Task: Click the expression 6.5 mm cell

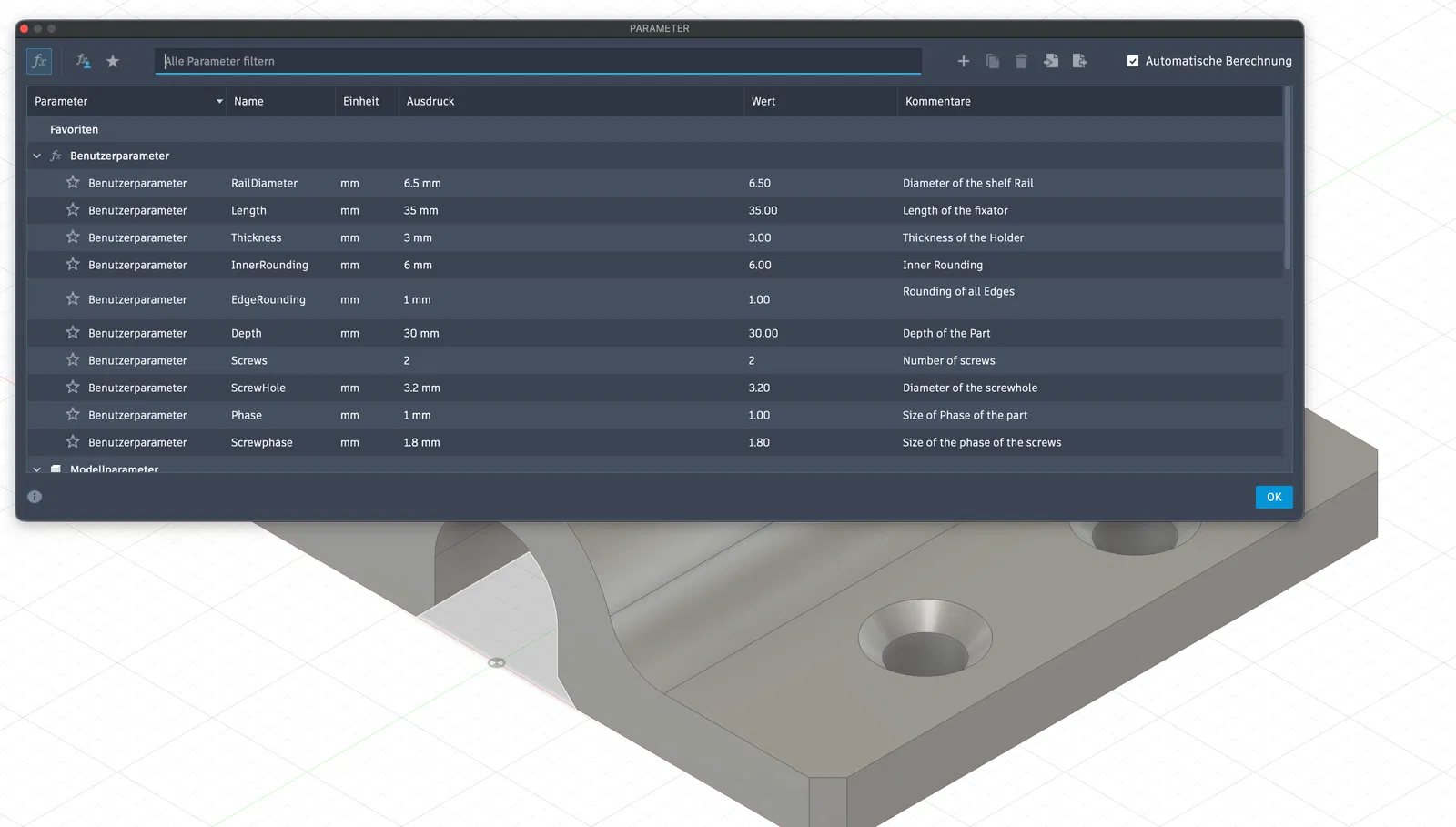Action: [x=422, y=183]
